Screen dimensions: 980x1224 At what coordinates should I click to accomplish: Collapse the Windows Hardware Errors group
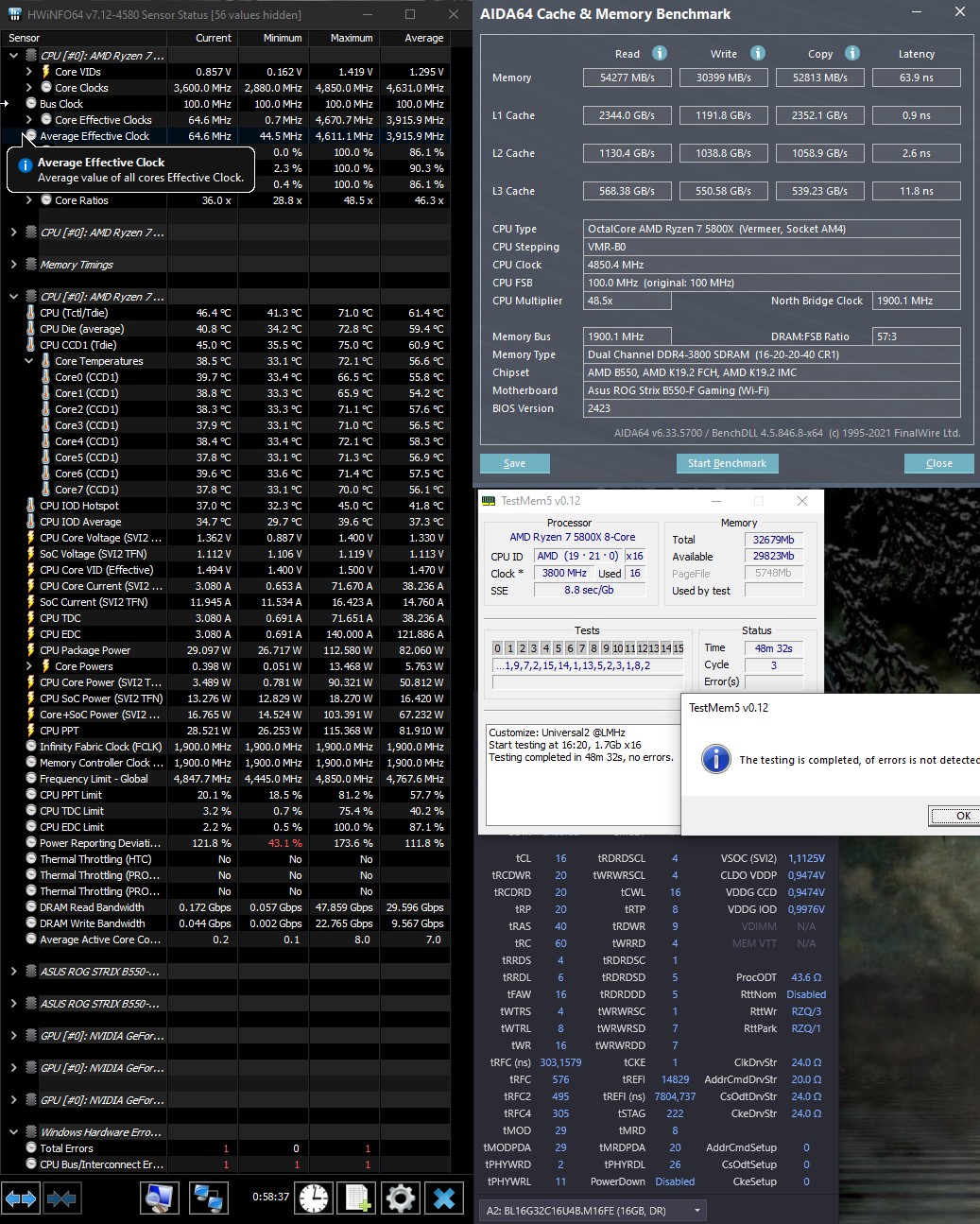13,1132
